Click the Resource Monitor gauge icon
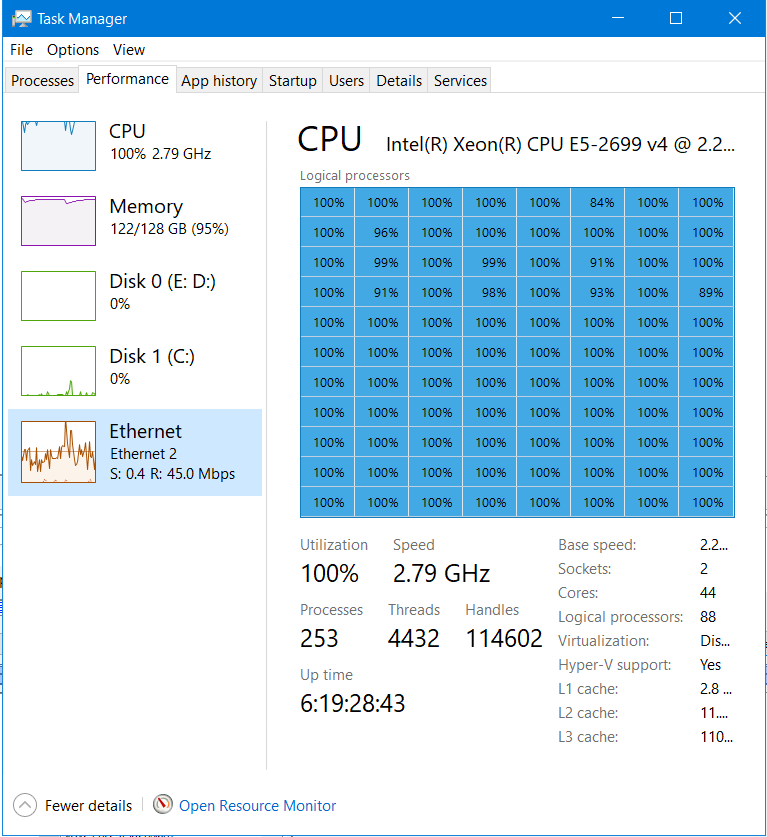The width and height of the screenshot is (767, 837). click(163, 804)
